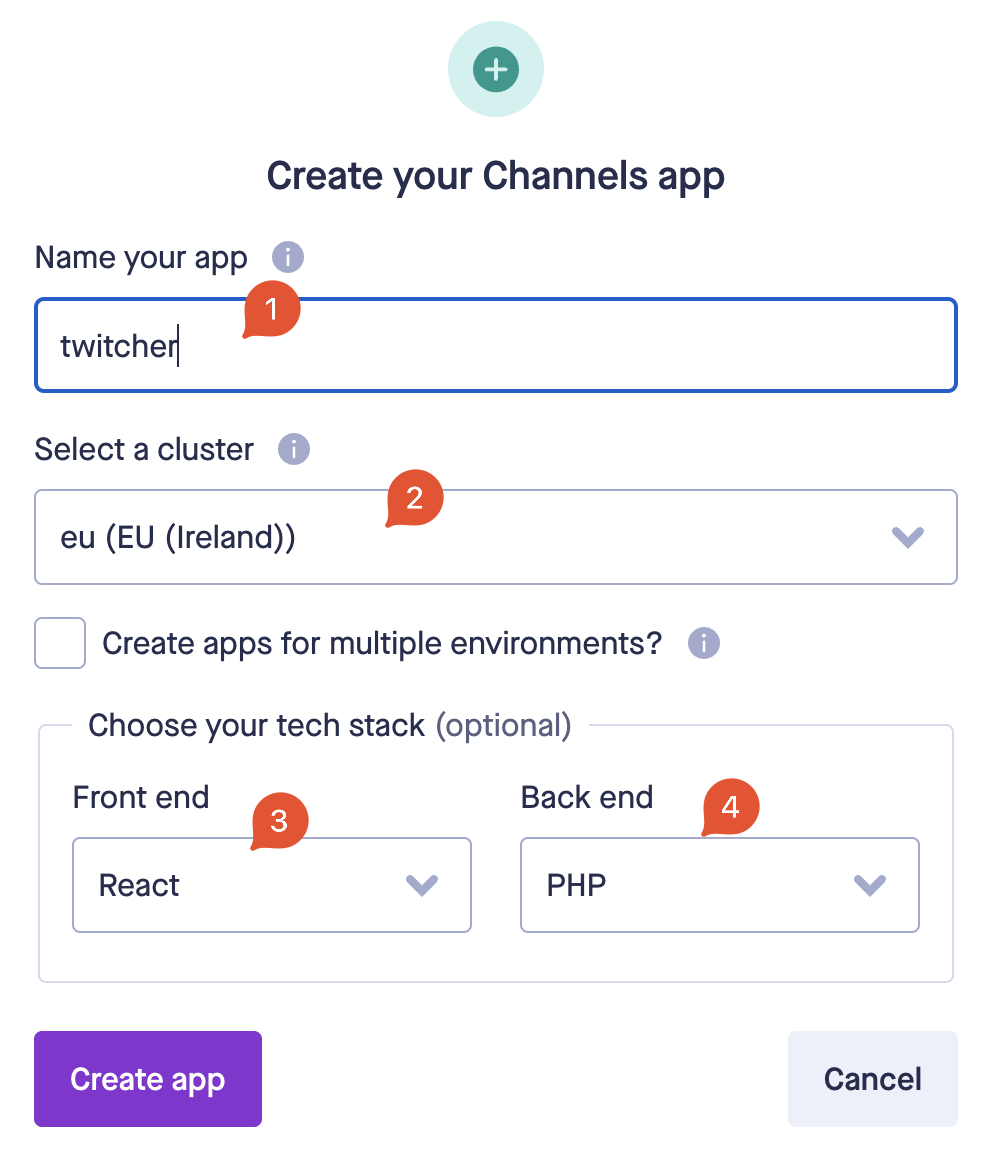The image size is (984, 1156).
Task: Click the green plus icon at top
Action: click(496, 70)
